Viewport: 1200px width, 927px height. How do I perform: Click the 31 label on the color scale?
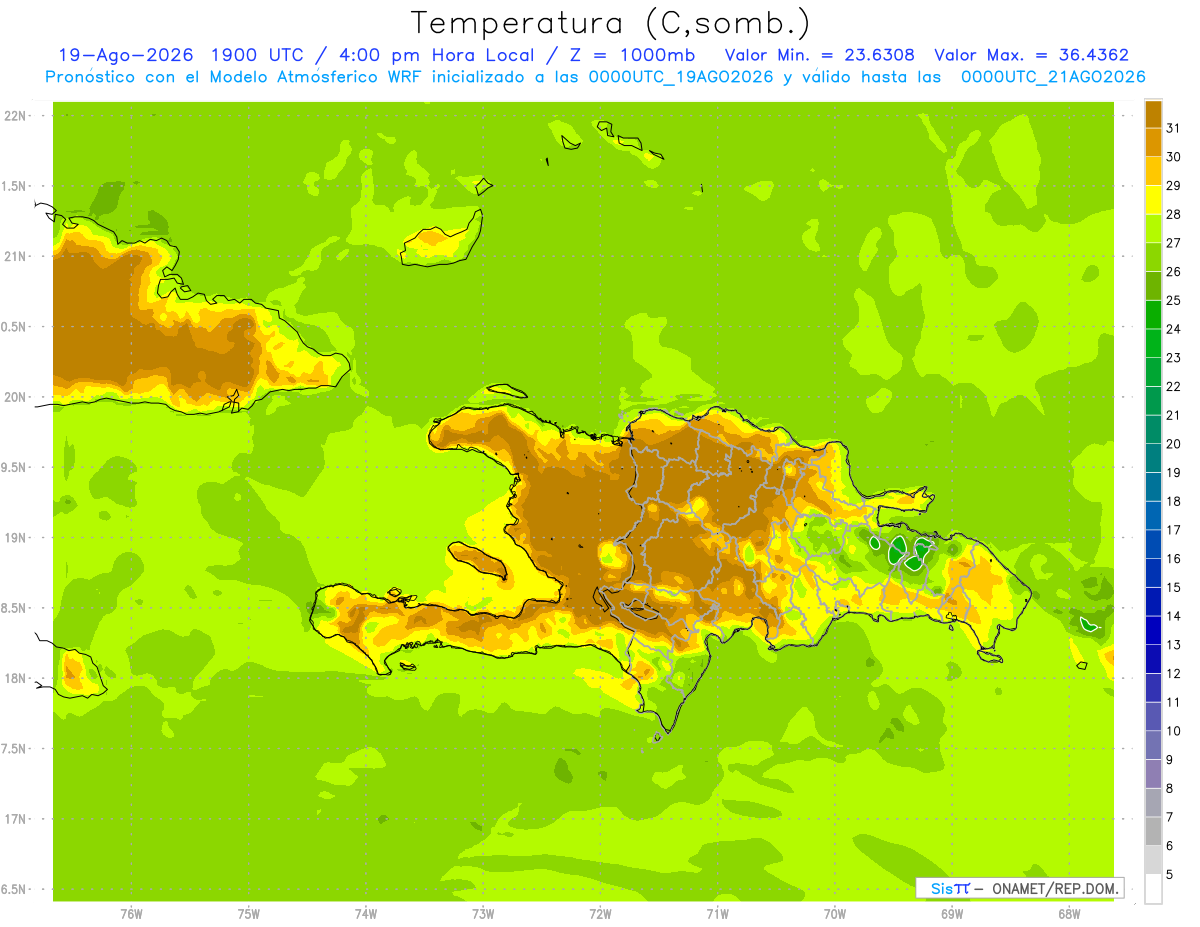point(1173,128)
